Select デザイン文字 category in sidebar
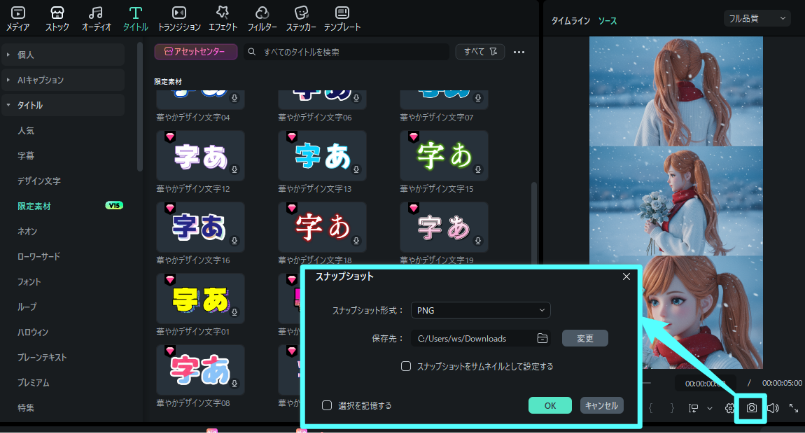This screenshot has width=805, height=433. pyautogui.click(x=39, y=181)
